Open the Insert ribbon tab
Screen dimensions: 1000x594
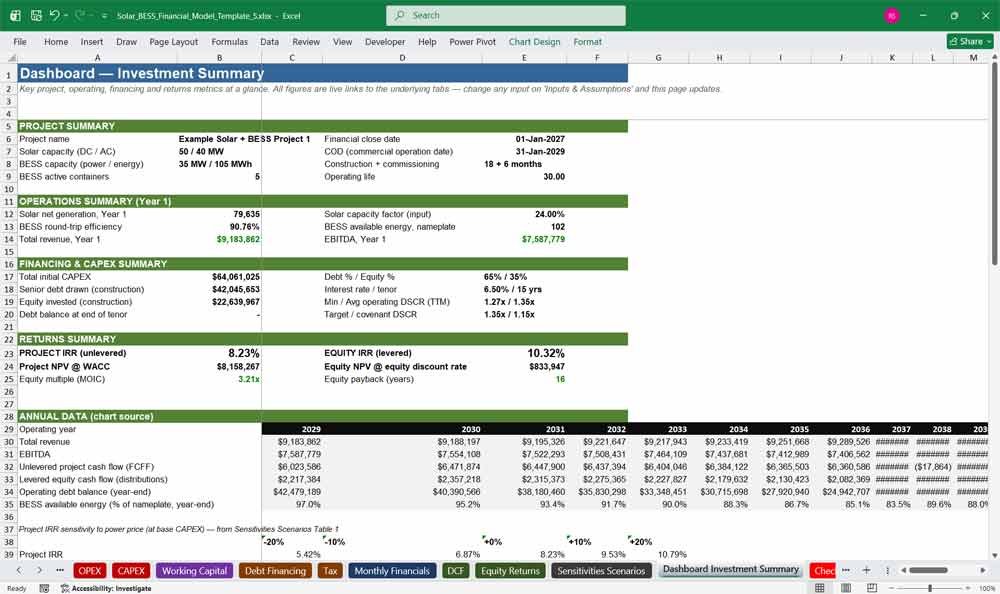coord(91,41)
